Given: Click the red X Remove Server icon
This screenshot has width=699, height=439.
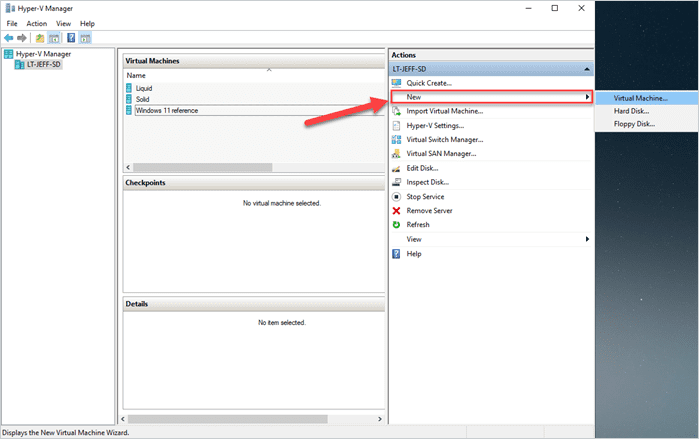Looking at the screenshot, I should coord(396,211).
